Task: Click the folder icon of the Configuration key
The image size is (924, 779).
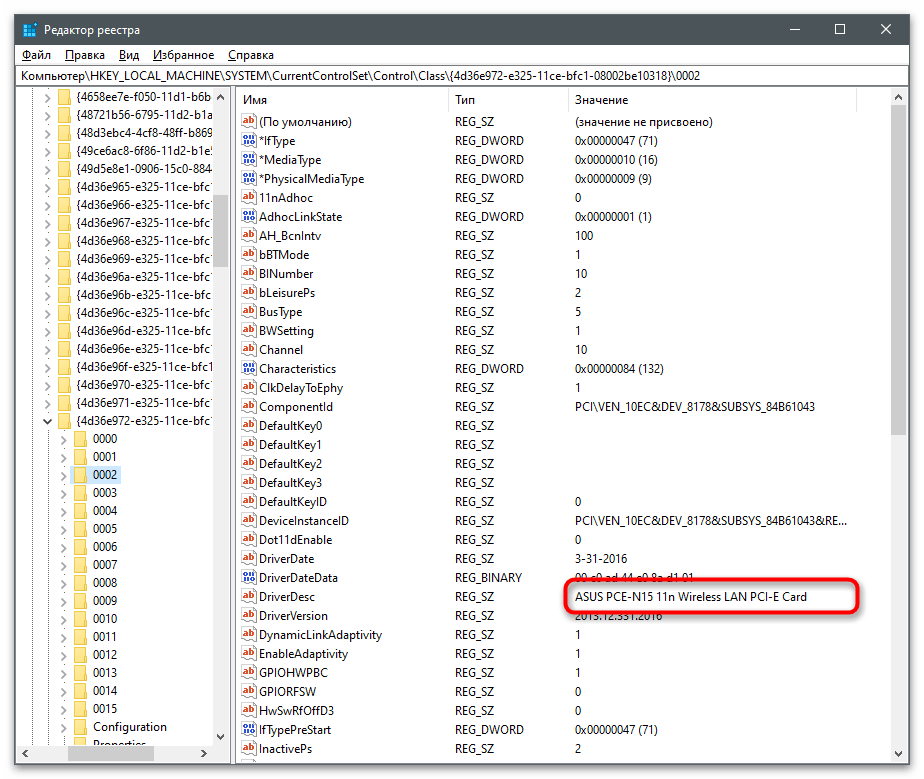Action: coord(81,727)
